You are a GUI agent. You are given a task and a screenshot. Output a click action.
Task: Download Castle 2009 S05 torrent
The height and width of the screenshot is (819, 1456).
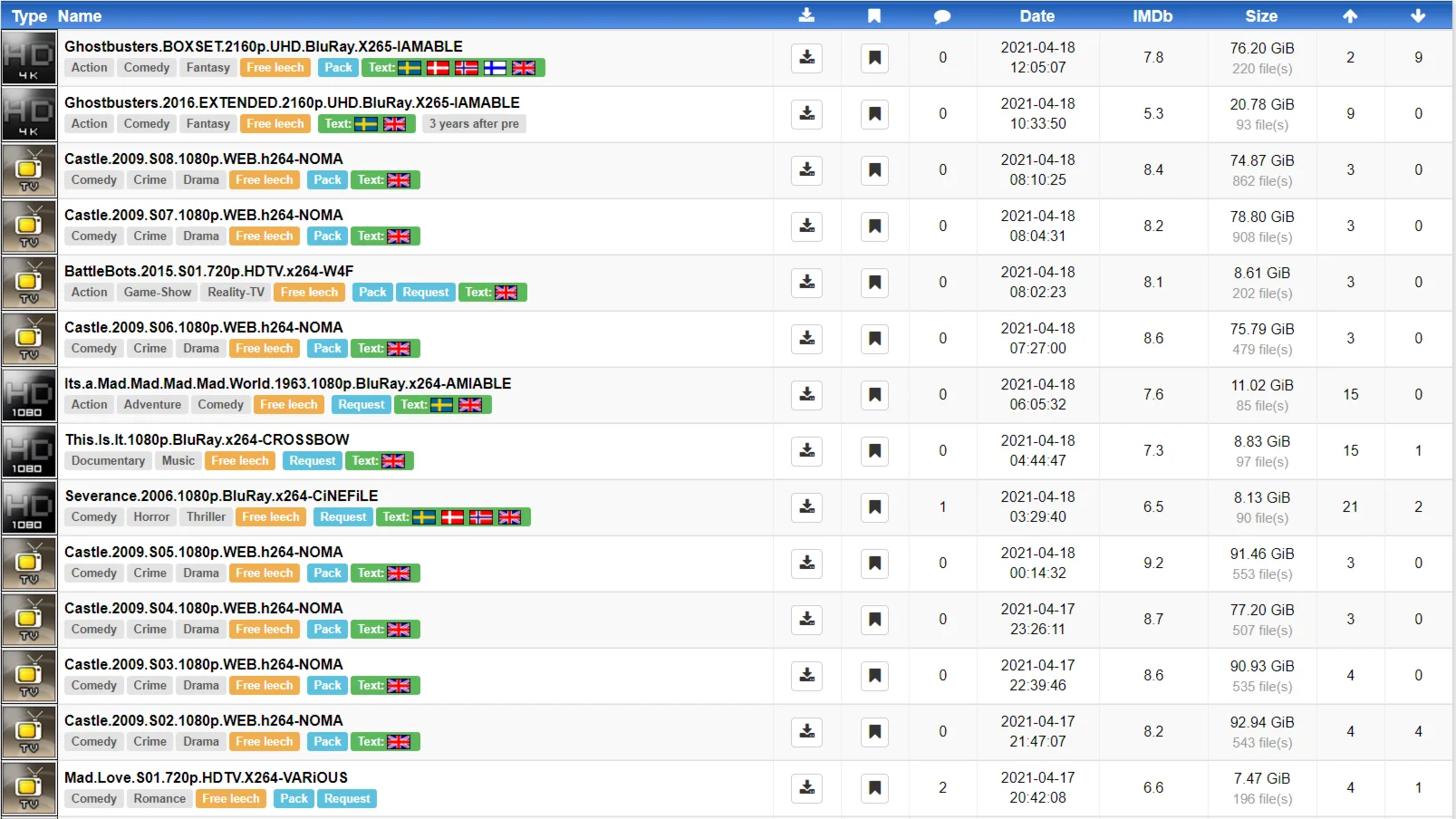[806, 564]
